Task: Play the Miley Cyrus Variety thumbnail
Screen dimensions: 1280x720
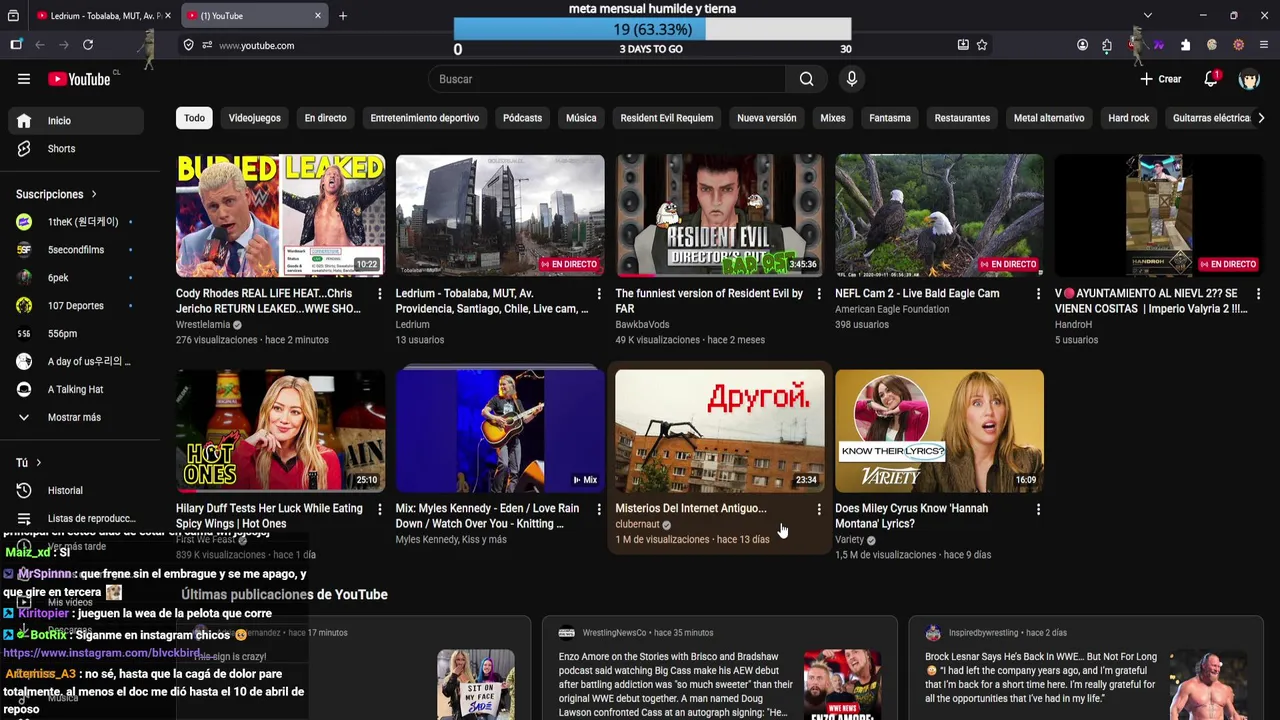Action: [940, 432]
